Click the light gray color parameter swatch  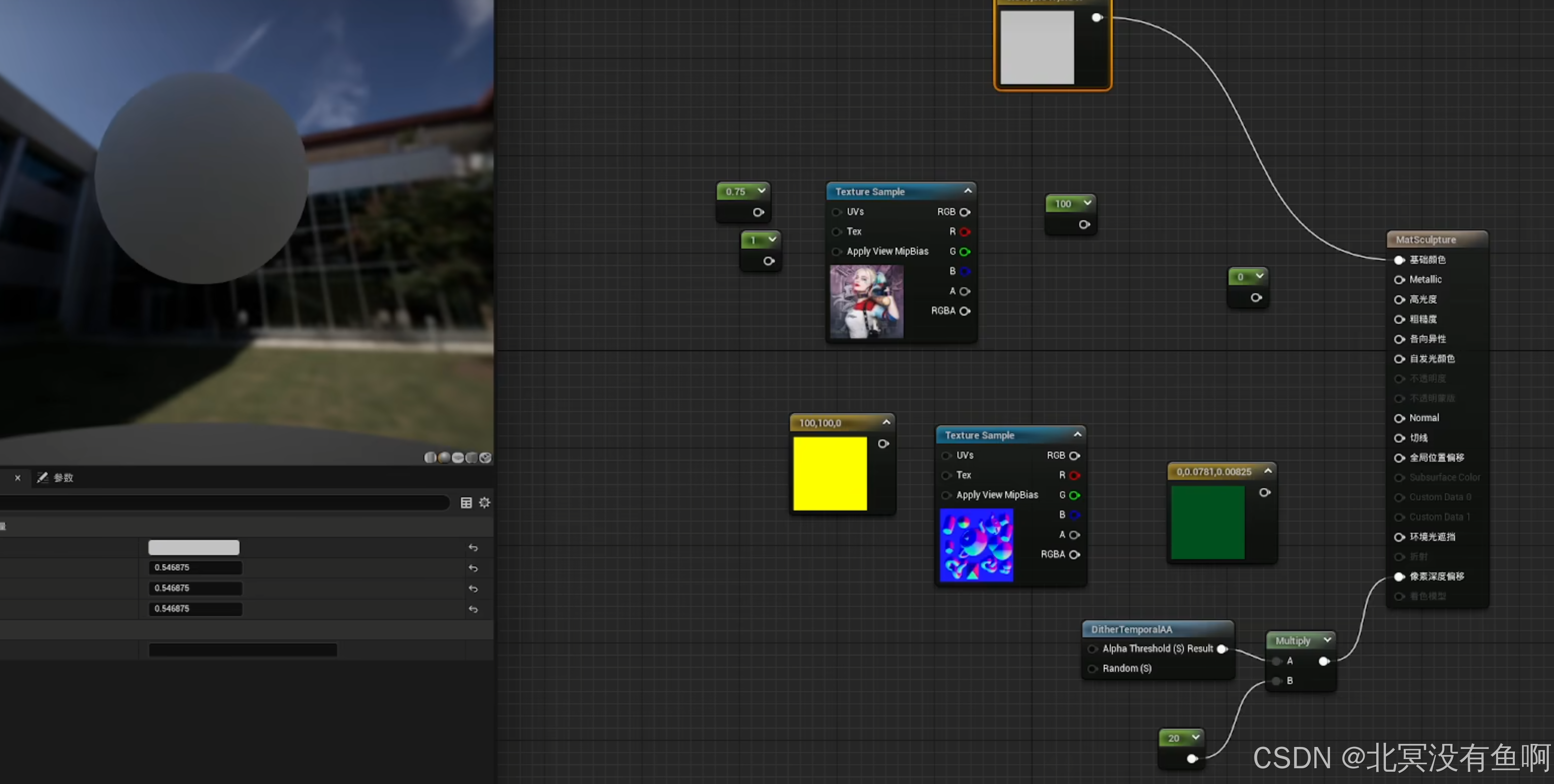pyautogui.click(x=193, y=548)
